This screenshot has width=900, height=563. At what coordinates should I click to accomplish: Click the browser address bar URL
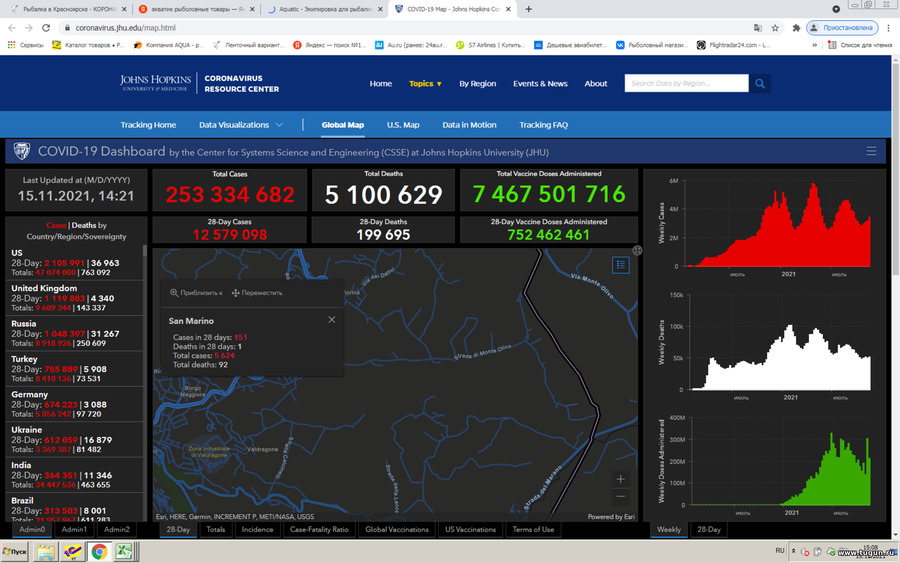coord(126,28)
